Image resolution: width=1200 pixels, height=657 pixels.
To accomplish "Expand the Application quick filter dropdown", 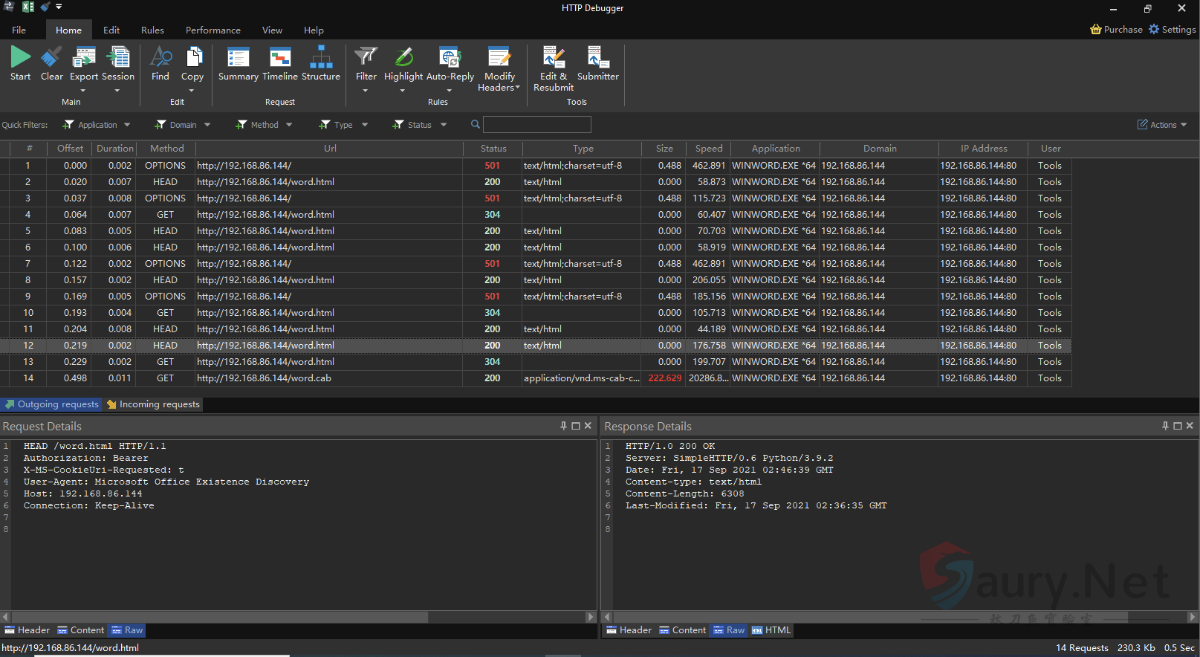I will click(97, 125).
